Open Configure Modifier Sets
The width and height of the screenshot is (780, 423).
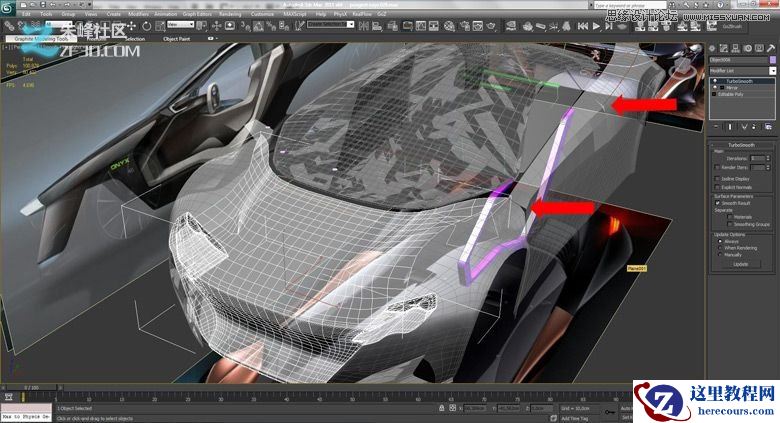[x=769, y=127]
